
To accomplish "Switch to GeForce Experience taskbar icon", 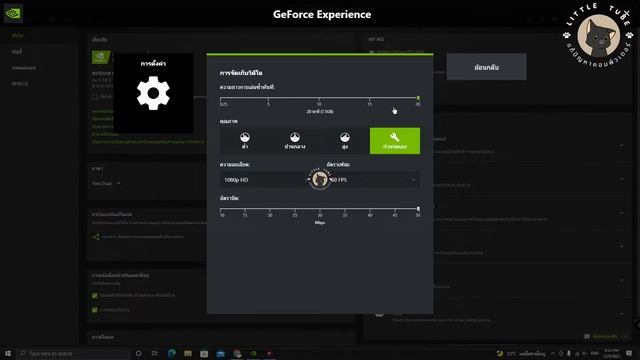I will point(253,353).
